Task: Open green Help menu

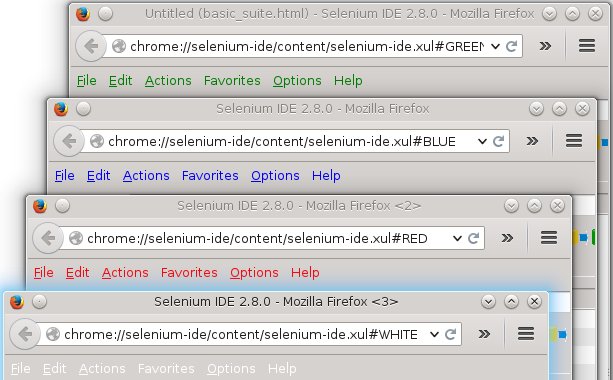Action: [348, 81]
